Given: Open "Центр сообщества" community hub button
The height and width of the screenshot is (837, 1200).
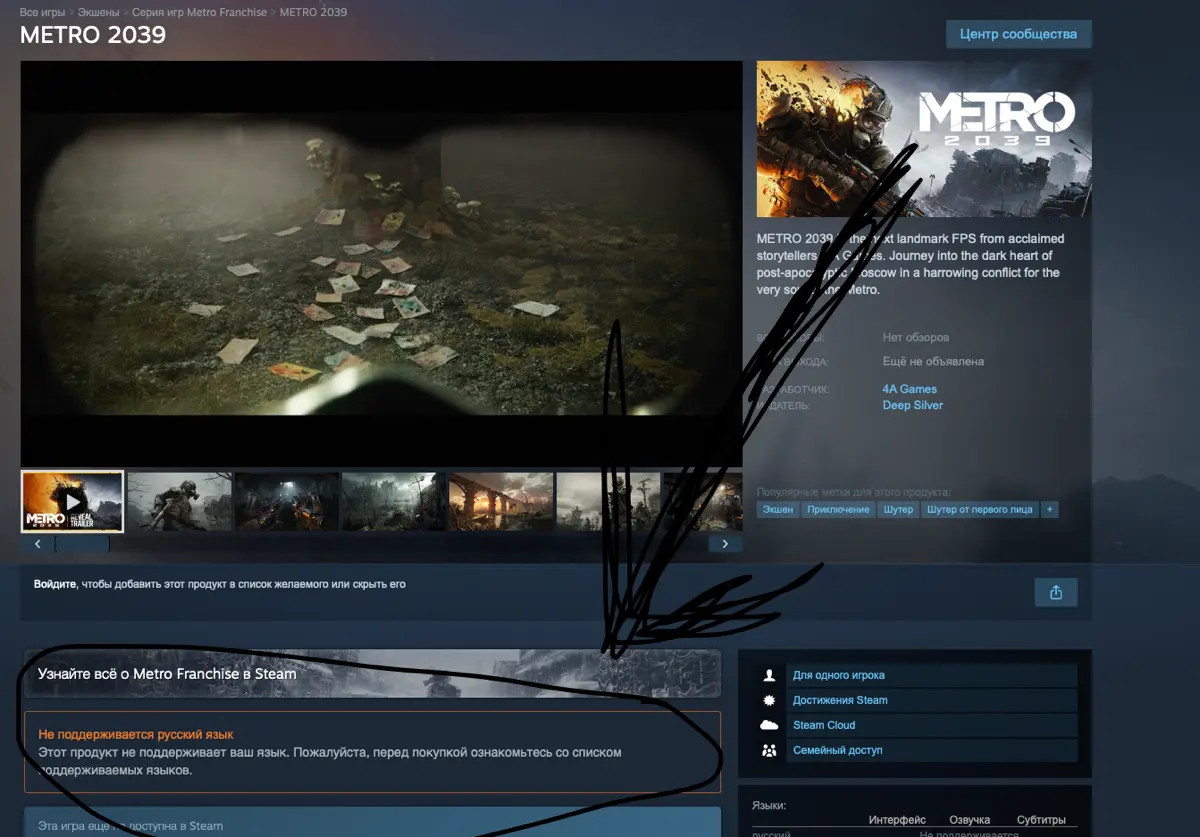Looking at the screenshot, I should click(x=1018, y=34).
